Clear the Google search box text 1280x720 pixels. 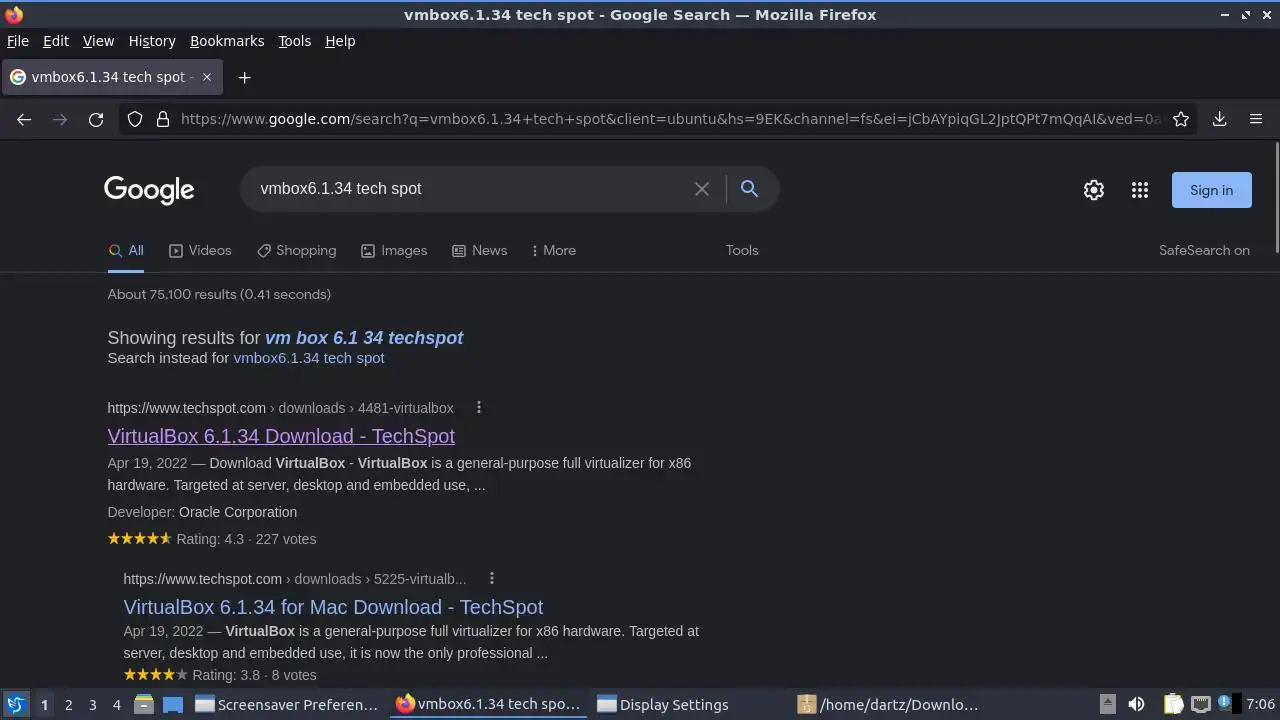click(x=702, y=189)
